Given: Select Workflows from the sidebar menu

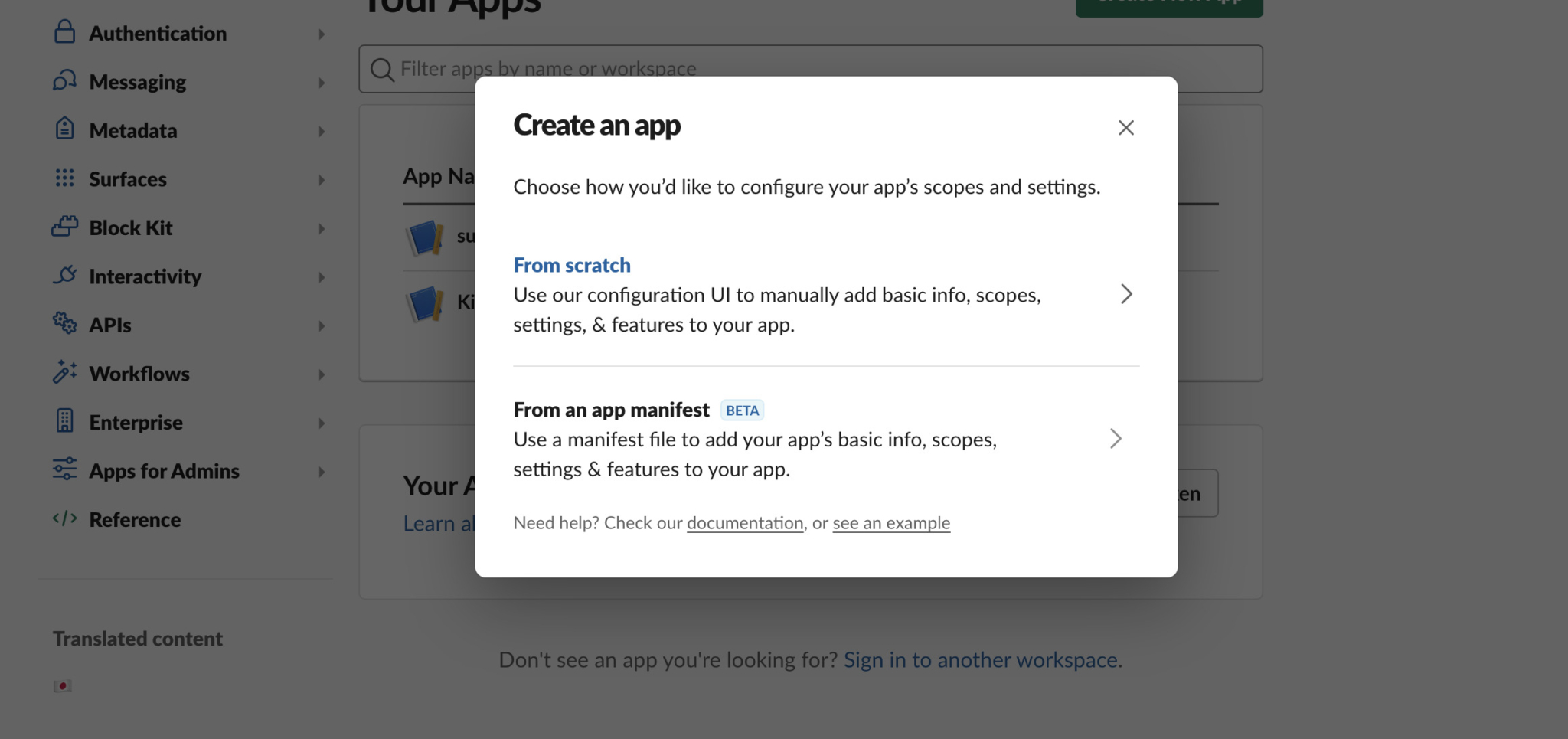Looking at the screenshot, I should tap(139, 374).
